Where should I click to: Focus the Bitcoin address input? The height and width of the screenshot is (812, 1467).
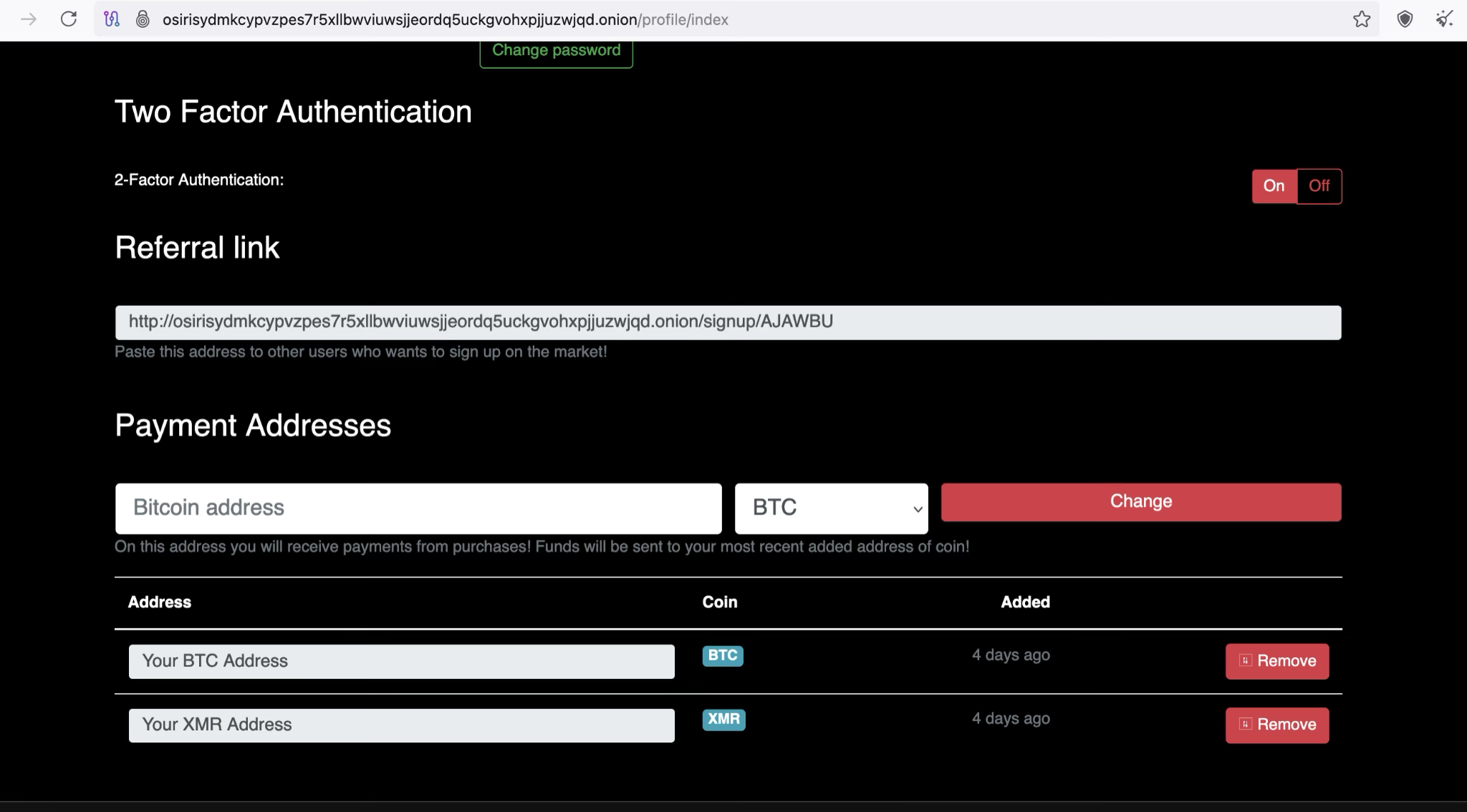[418, 508]
